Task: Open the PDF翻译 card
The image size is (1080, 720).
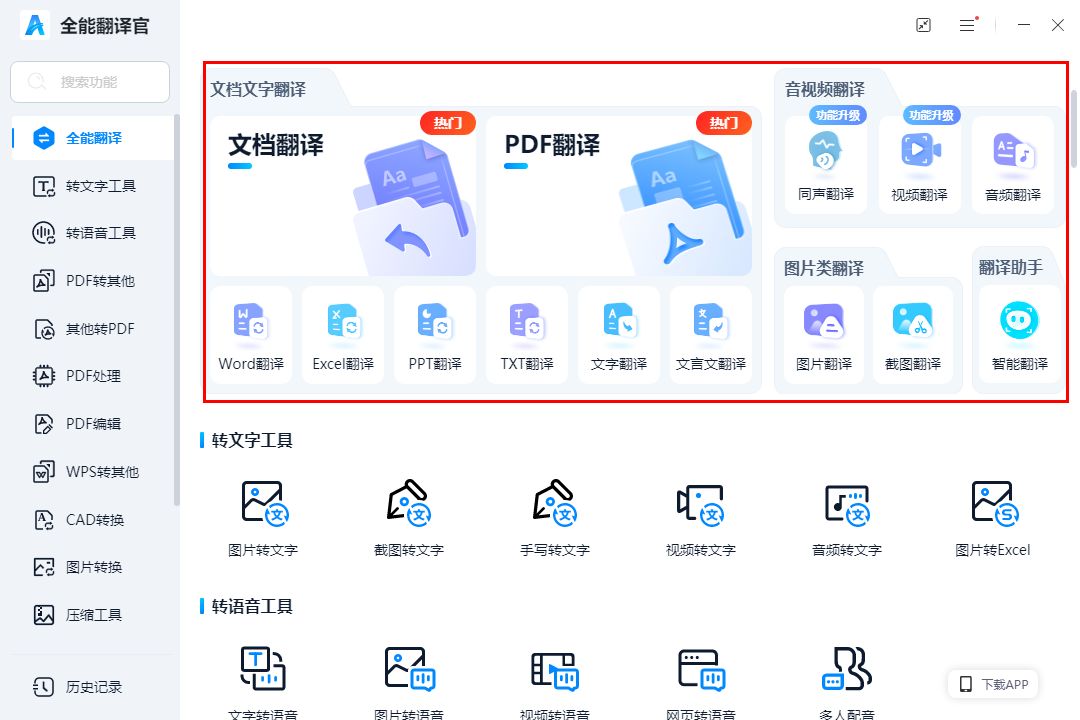Action: [x=619, y=196]
